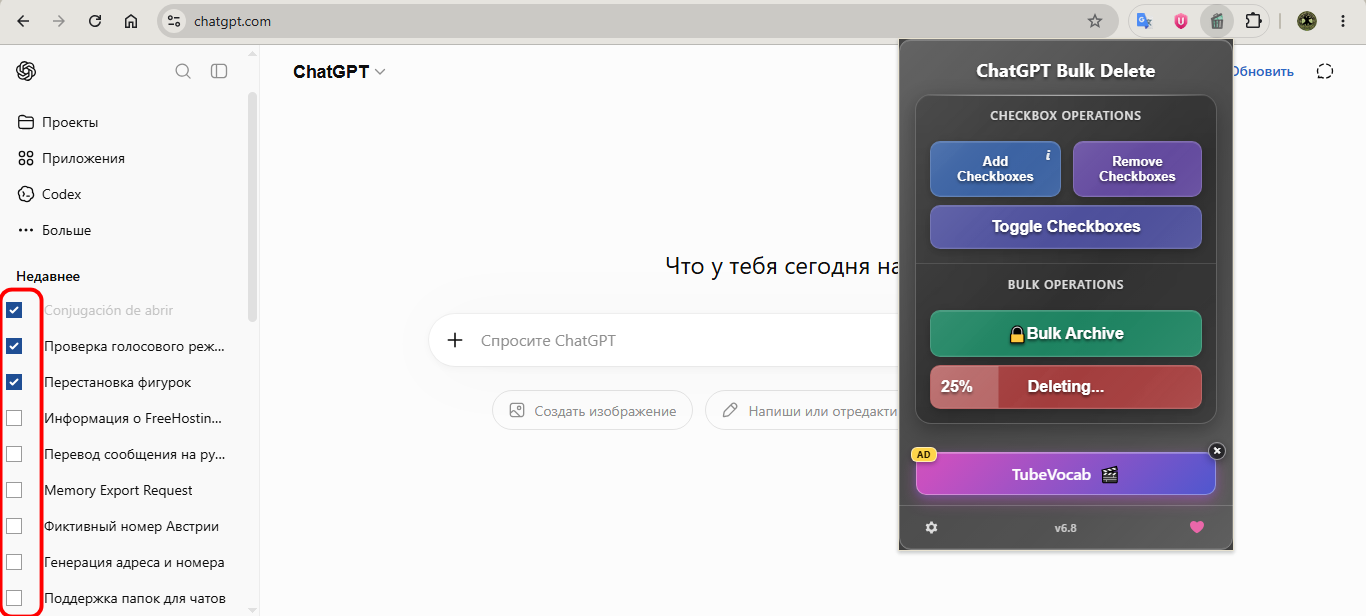1366x616 pixels.
Task: Click the dashed circle temporary chat icon
Action: (1326, 71)
